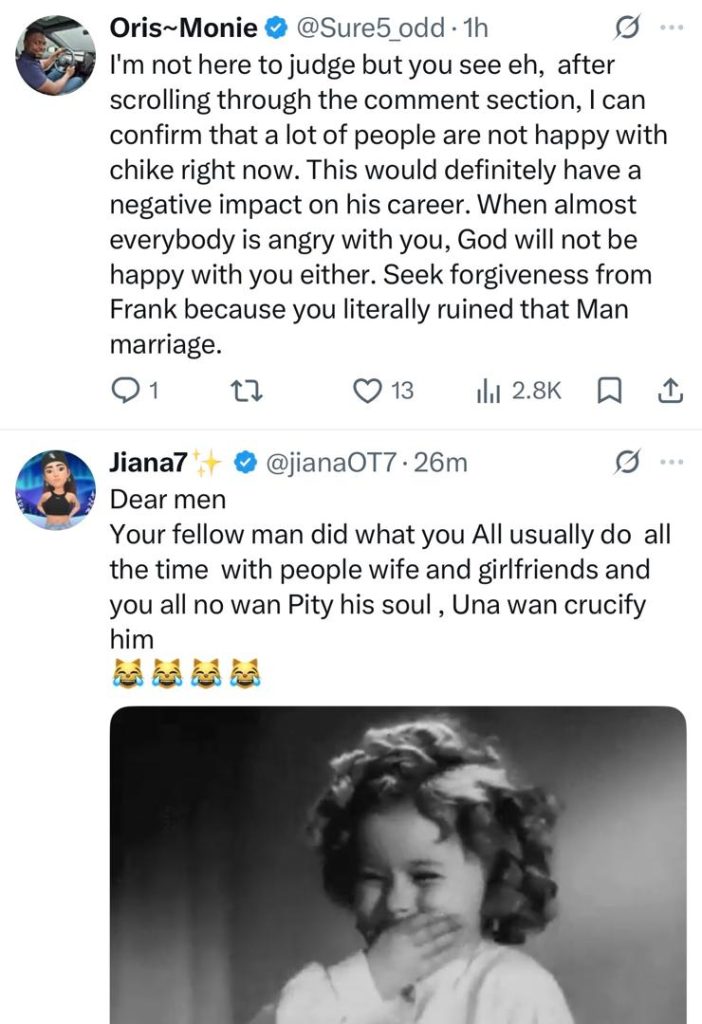Screen dimensions: 702x1024
Task: Open Jiana7 avatar profile picture
Action: (x=56, y=489)
